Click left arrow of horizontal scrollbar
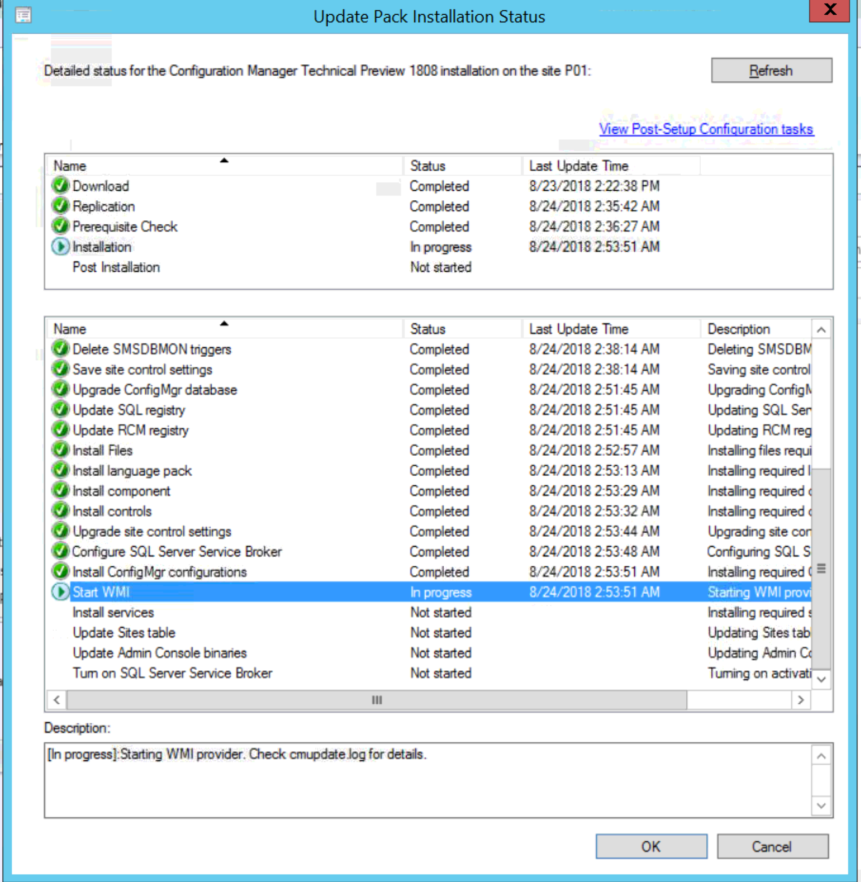The width and height of the screenshot is (861, 882). (56, 700)
